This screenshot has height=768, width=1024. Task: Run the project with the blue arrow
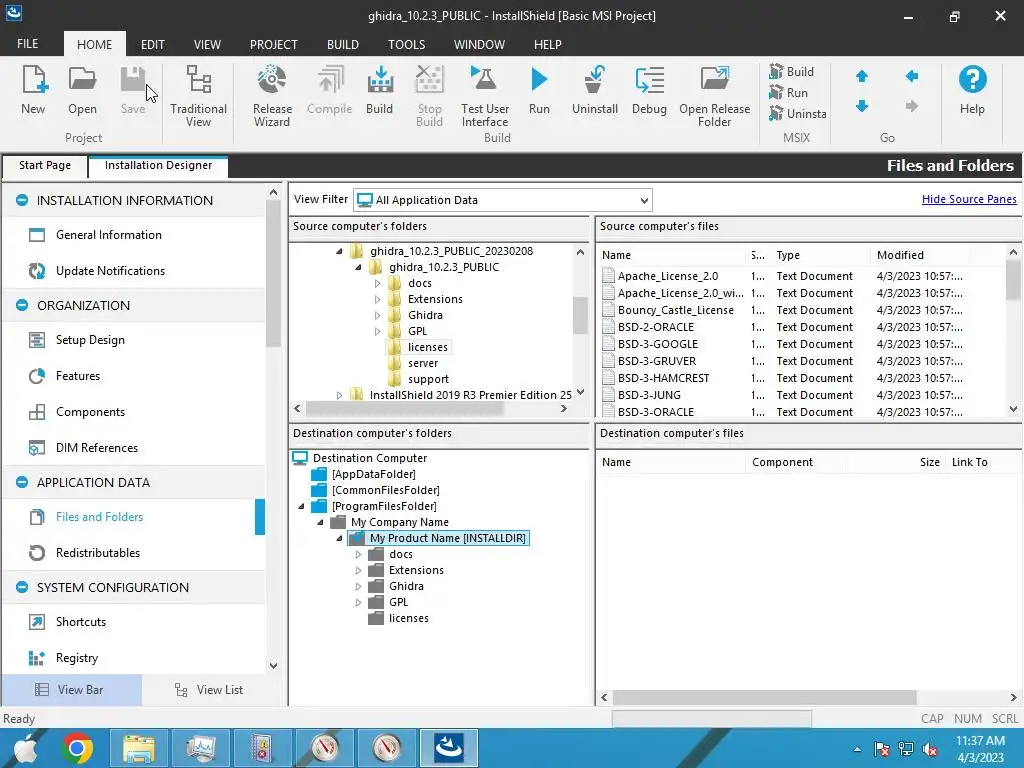[x=539, y=91]
